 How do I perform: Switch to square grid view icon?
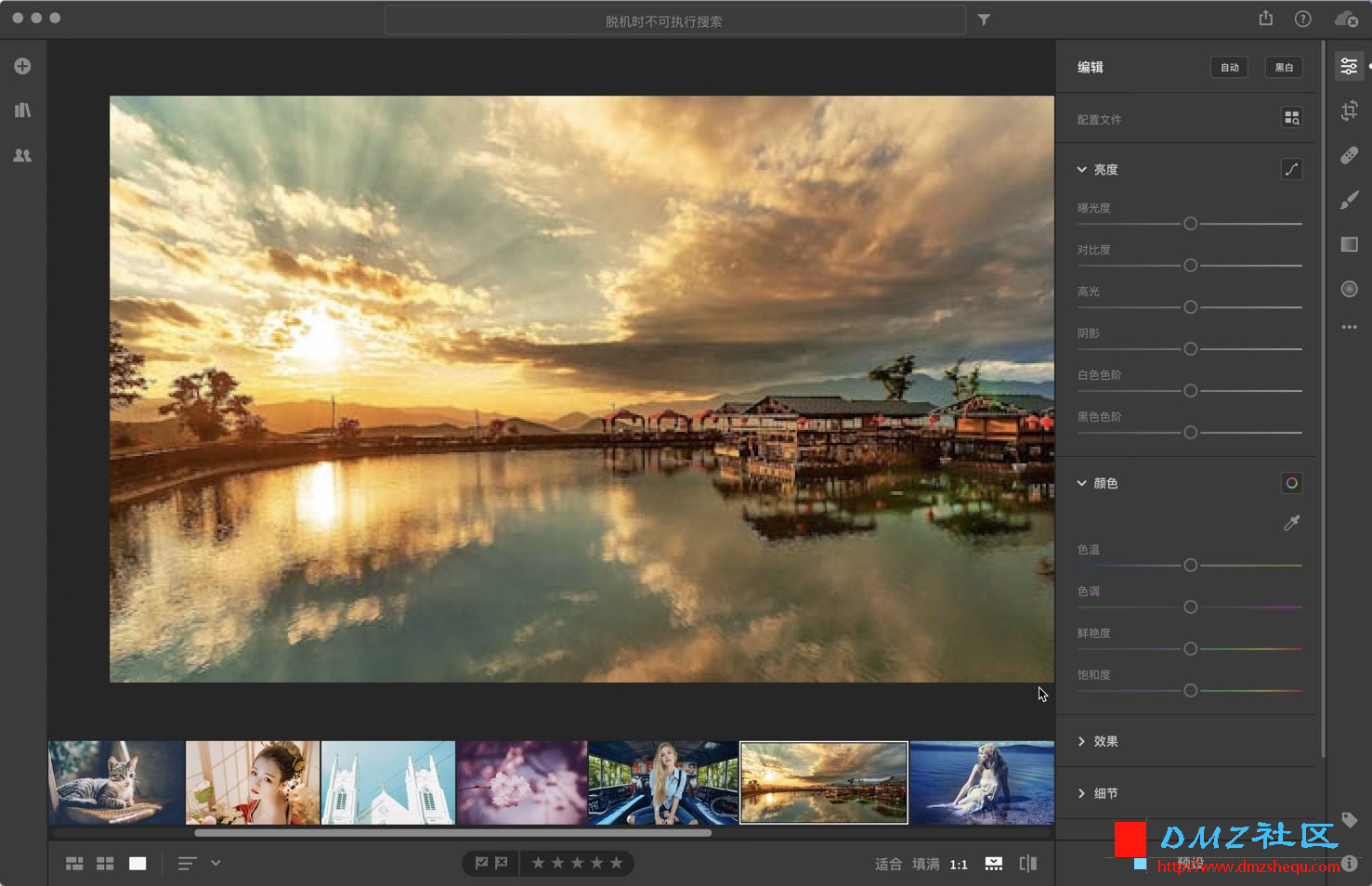point(105,864)
